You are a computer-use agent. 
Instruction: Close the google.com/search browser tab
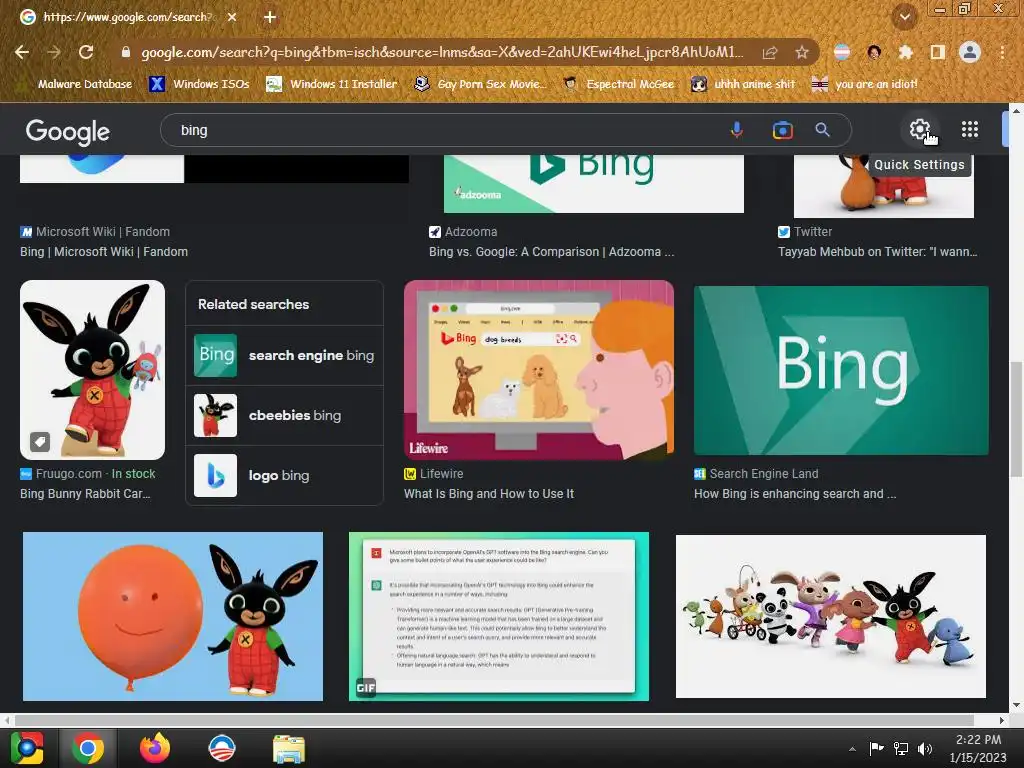[x=232, y=17]
